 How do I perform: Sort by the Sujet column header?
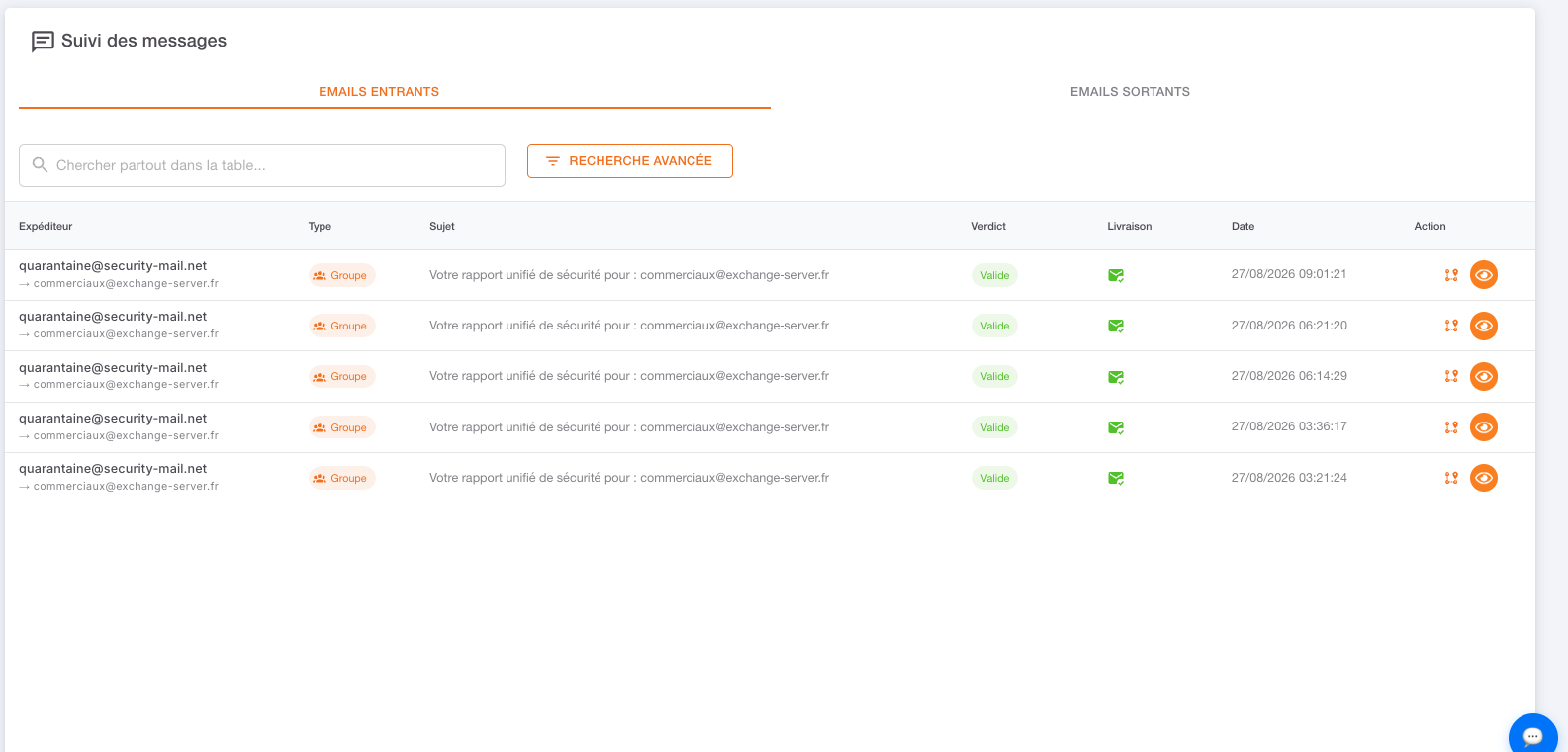442,226
